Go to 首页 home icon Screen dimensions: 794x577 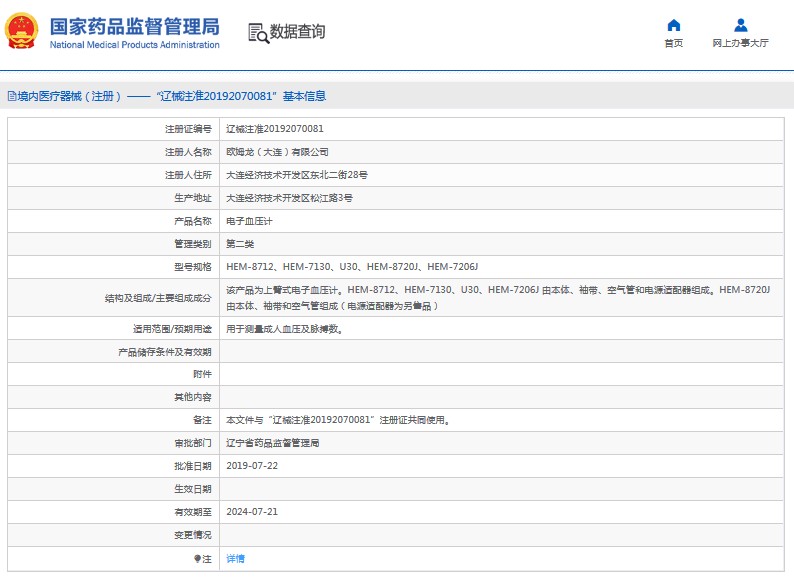673,25
